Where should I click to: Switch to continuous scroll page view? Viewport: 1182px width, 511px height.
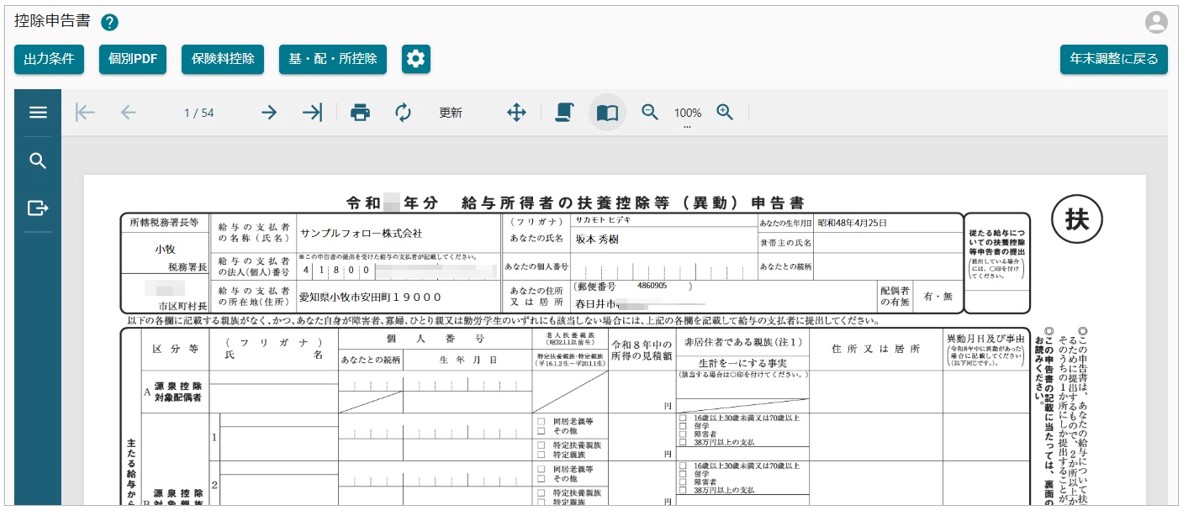click(564, 113)
